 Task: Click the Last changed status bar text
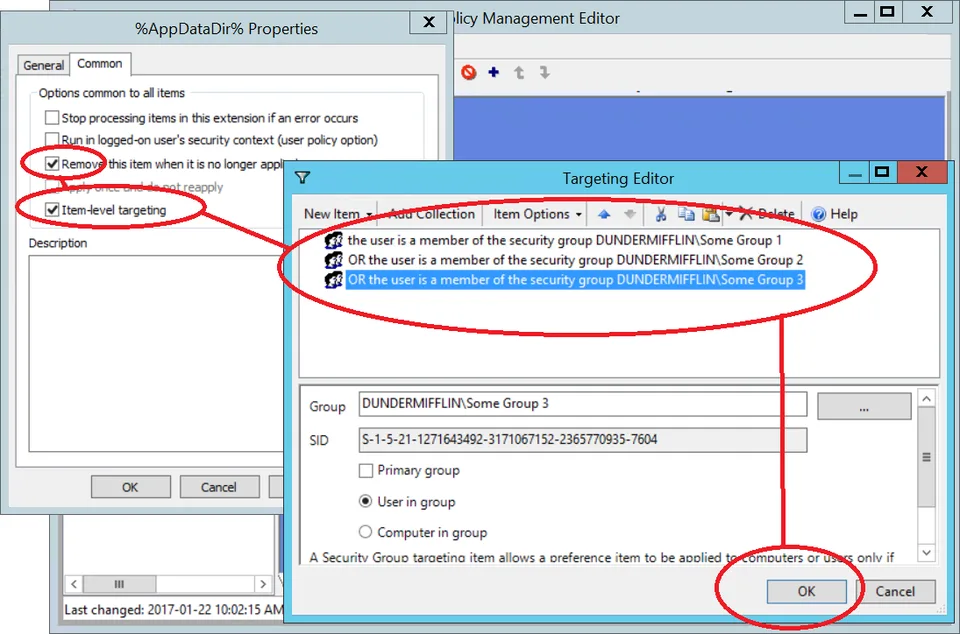click(173, 610)
